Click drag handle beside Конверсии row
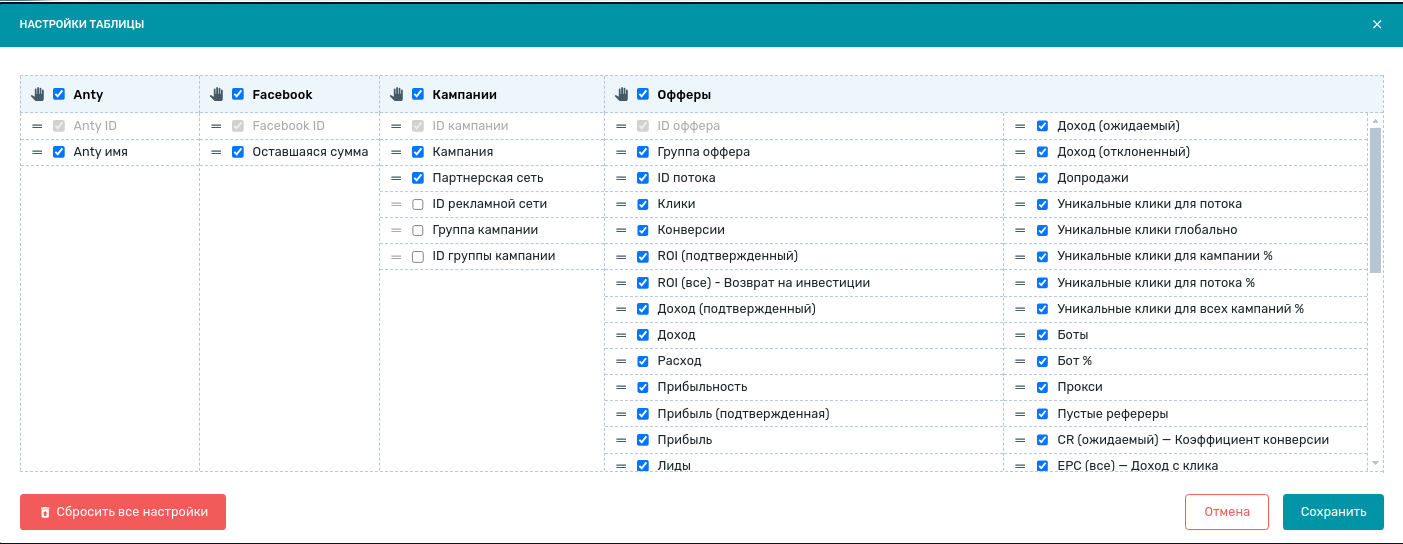 pos(621,230)
